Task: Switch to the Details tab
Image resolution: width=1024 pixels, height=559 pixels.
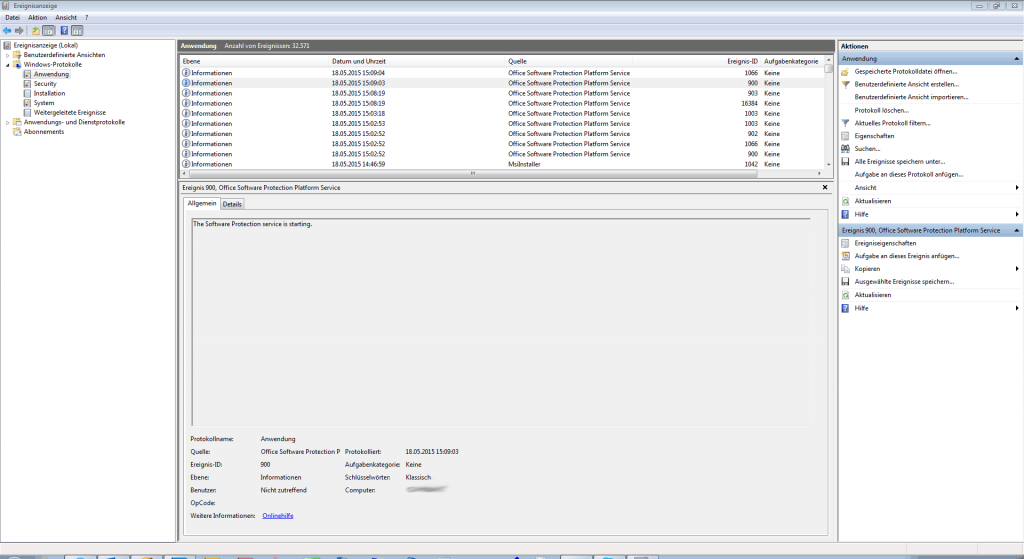Action: pos(232,204)
